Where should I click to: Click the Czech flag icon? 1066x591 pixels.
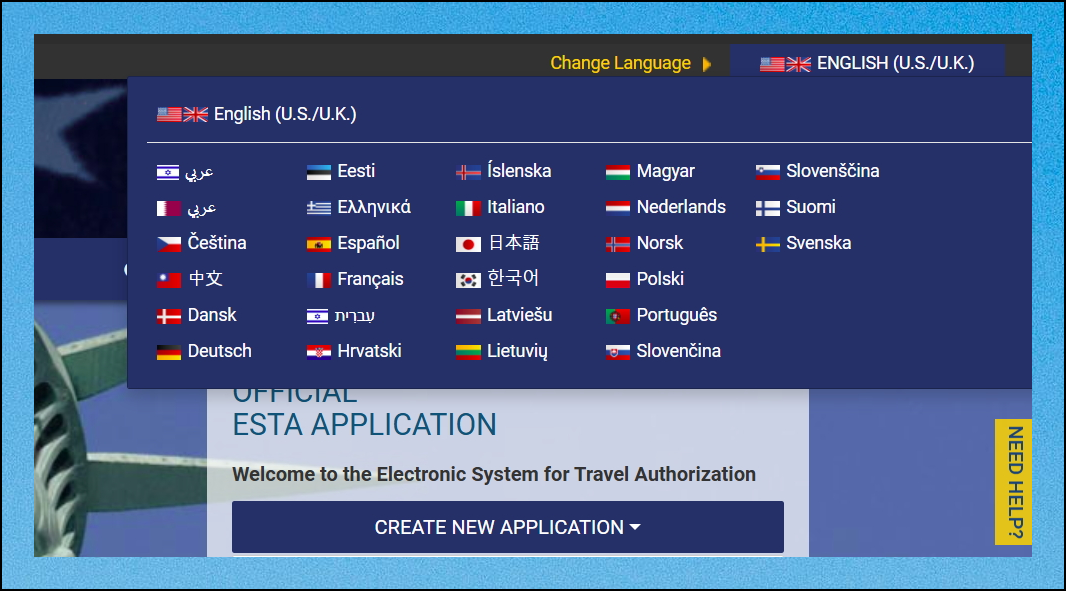tap(169, 243)
